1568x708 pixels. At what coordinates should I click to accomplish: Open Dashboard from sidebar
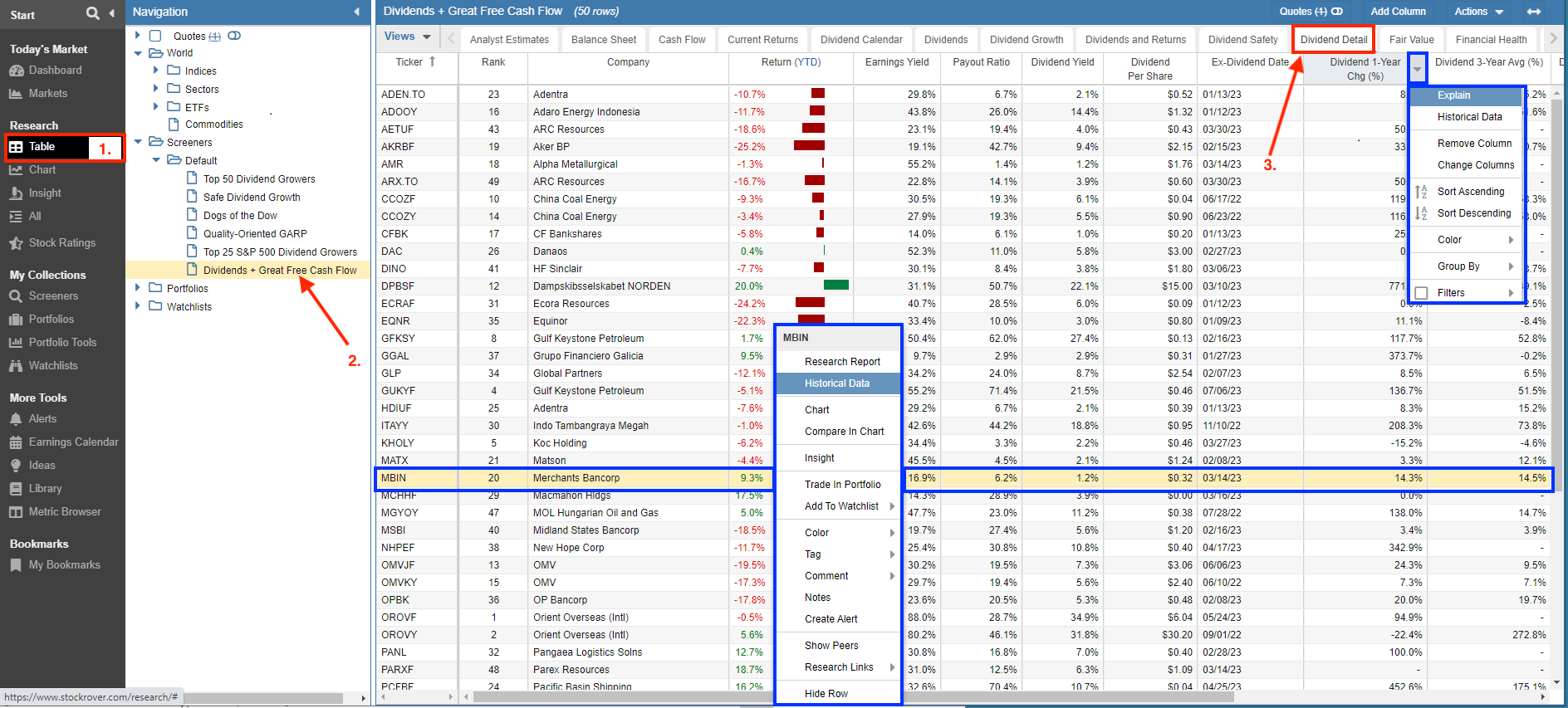(x=55, y=71)
